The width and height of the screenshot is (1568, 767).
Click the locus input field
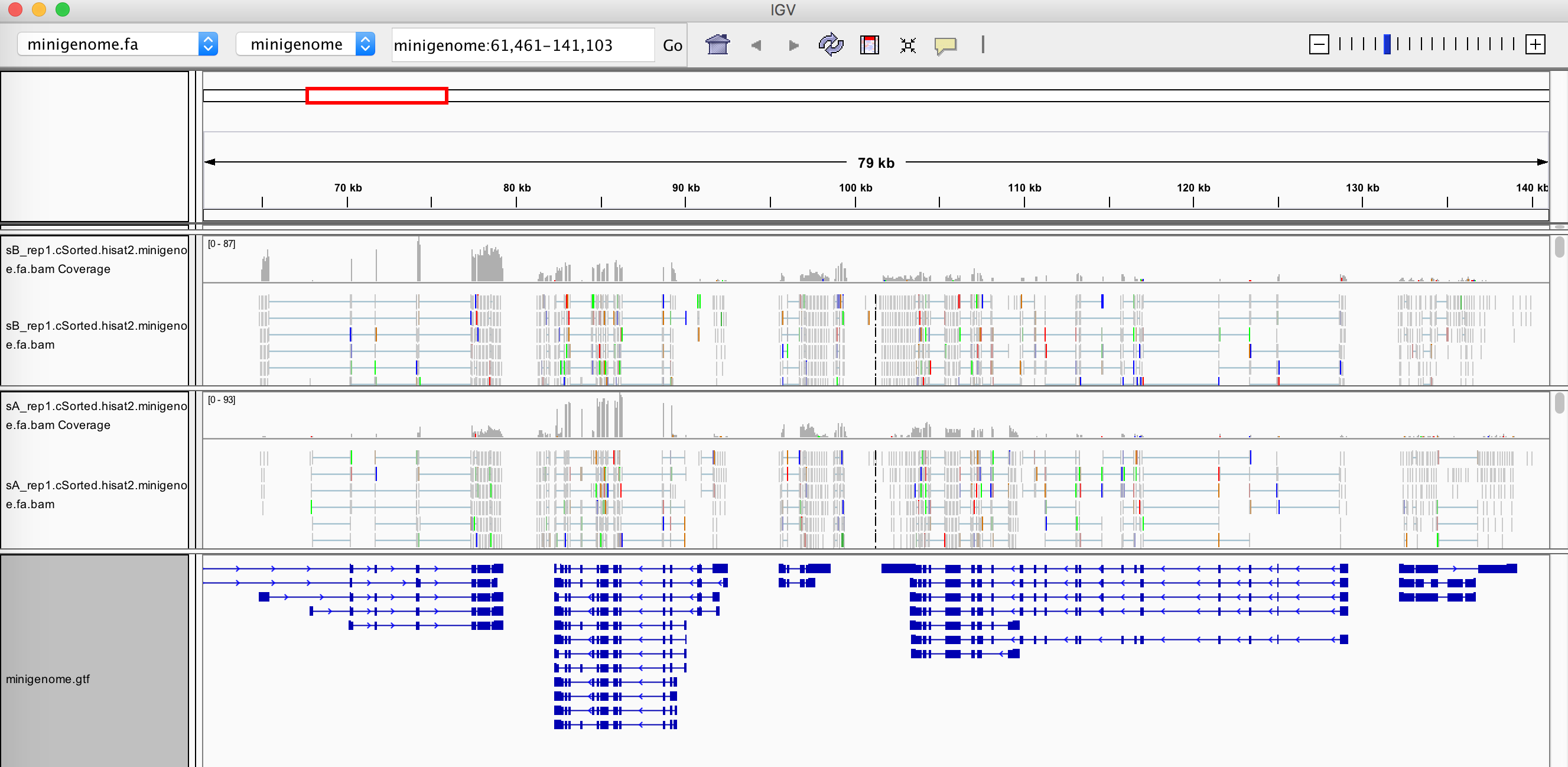523,45
